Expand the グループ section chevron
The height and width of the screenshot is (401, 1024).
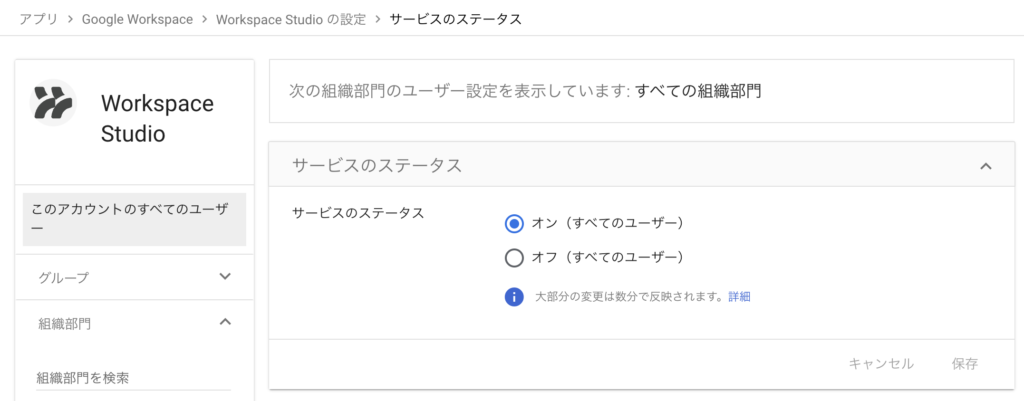(x=225, y=276)
